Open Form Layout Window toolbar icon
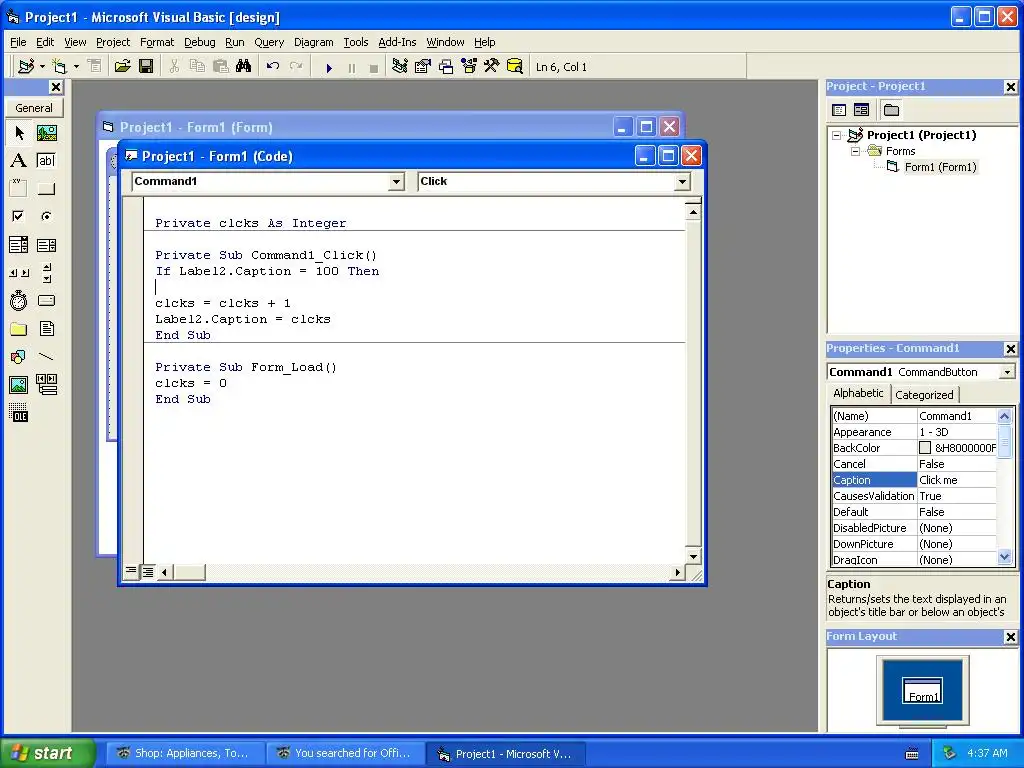 coord(446,66)
